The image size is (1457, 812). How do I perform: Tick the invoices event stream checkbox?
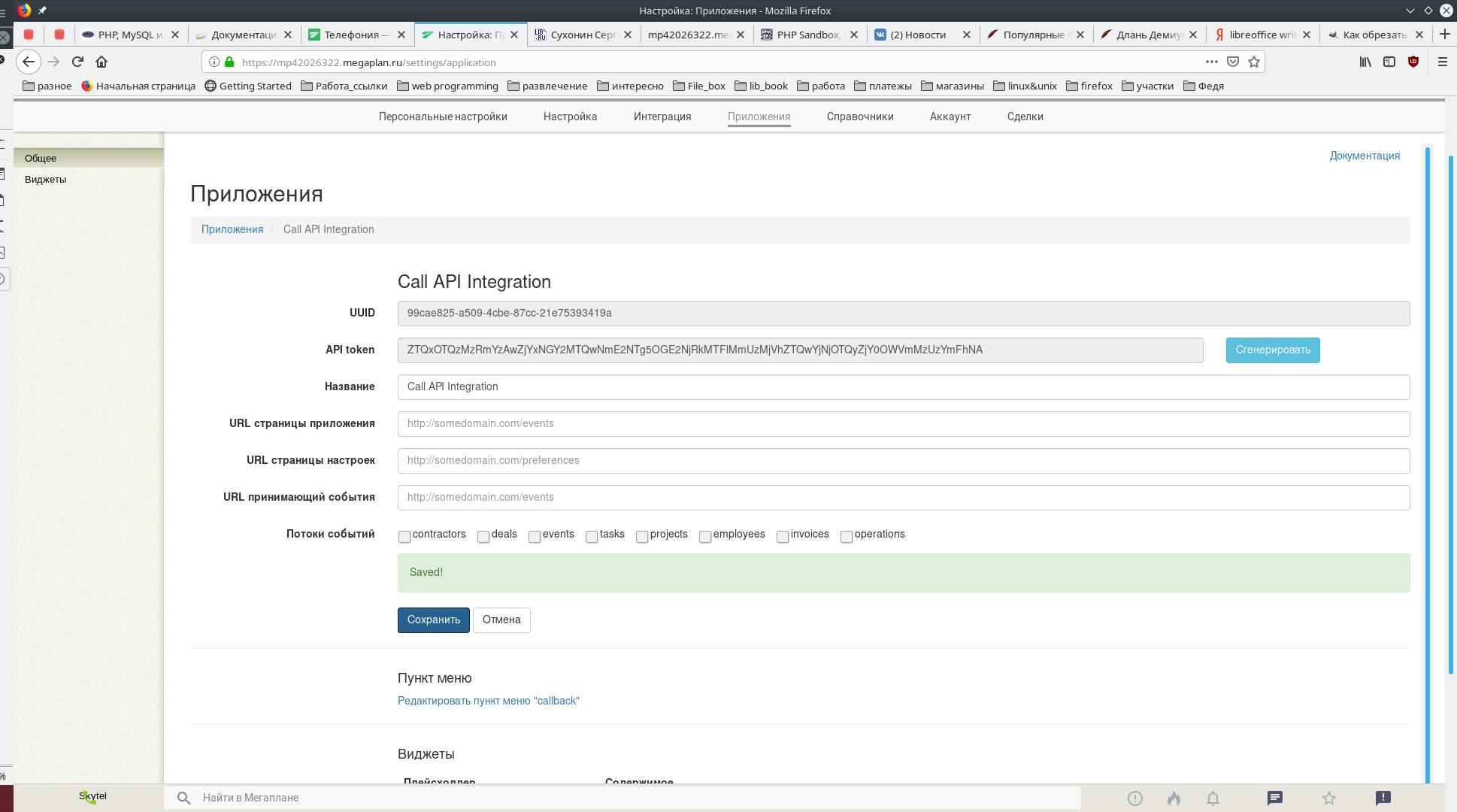[783, 536]
